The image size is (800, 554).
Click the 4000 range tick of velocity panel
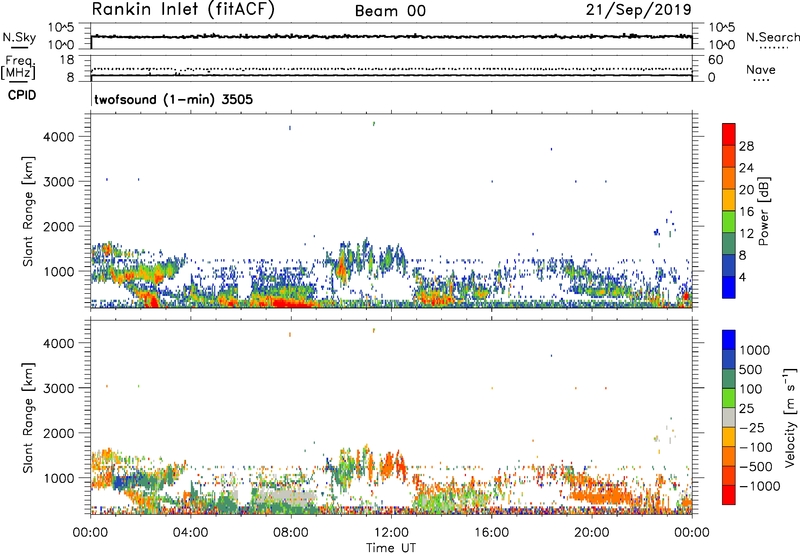[58, 343]
